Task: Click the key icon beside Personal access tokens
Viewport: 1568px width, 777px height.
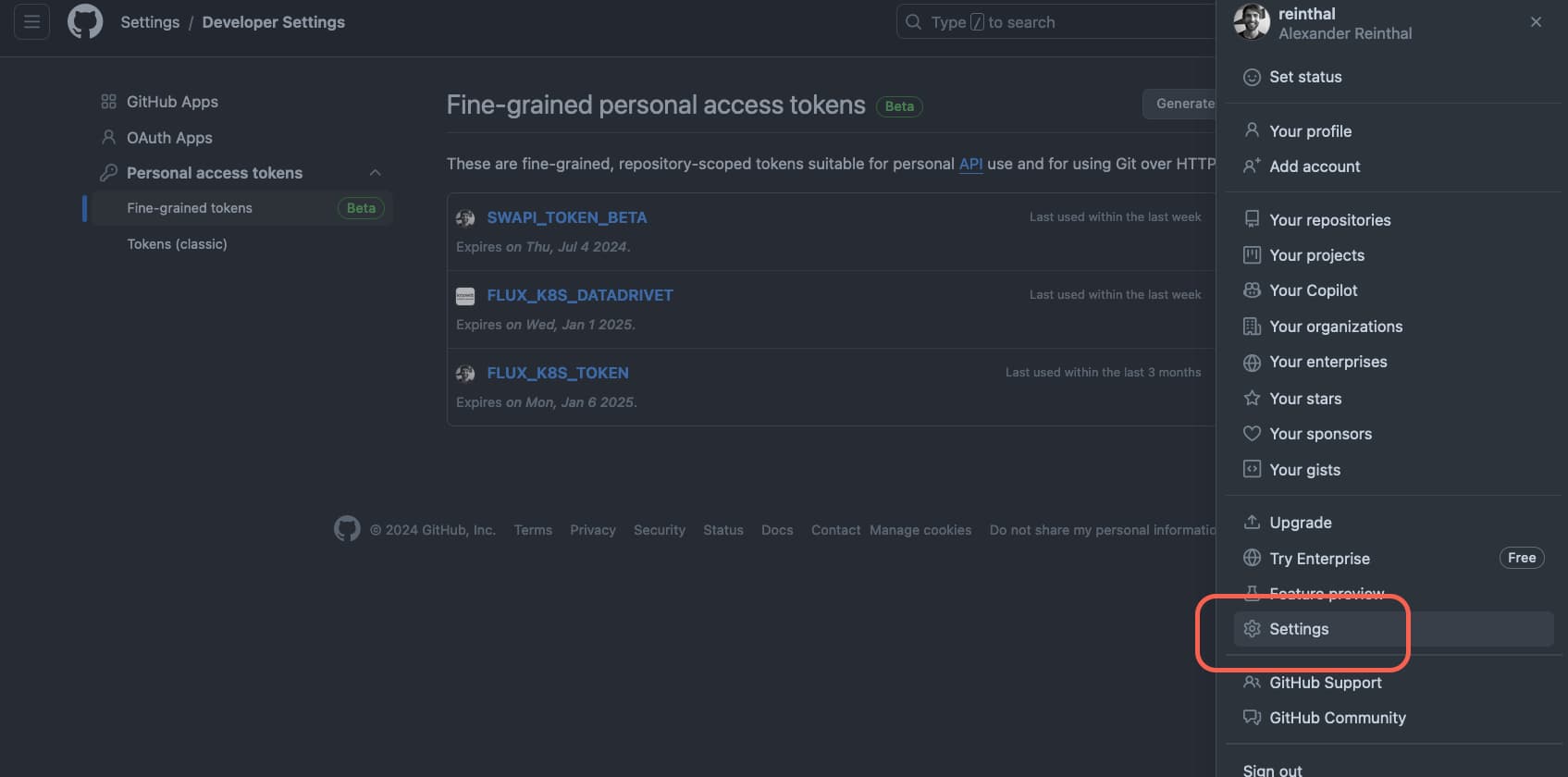Action: pos(108,173)
